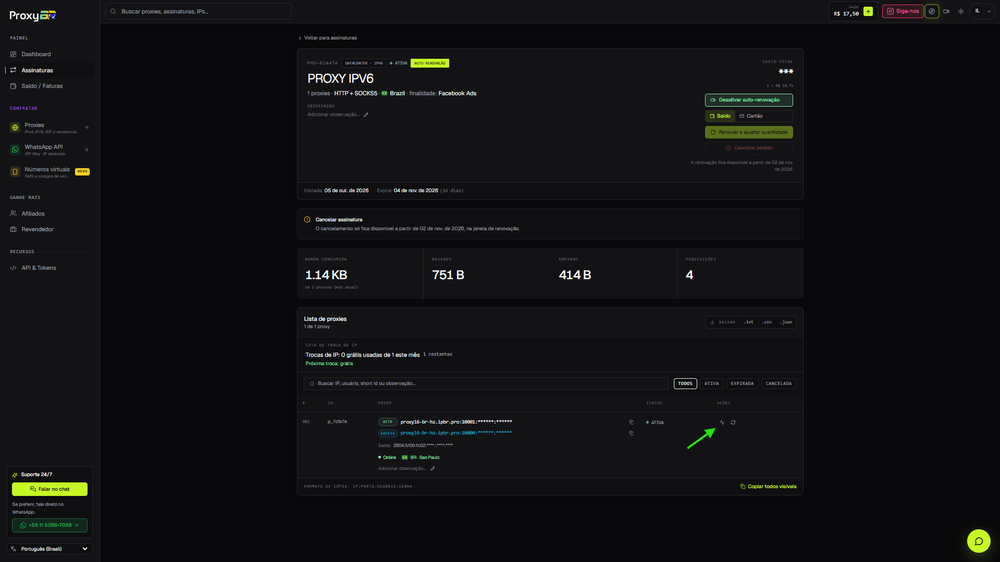Go back via Voltar para assinaturas
The height and width of the screenshot is (562, 1000).
pyautogui.click(x=328, y=38)
